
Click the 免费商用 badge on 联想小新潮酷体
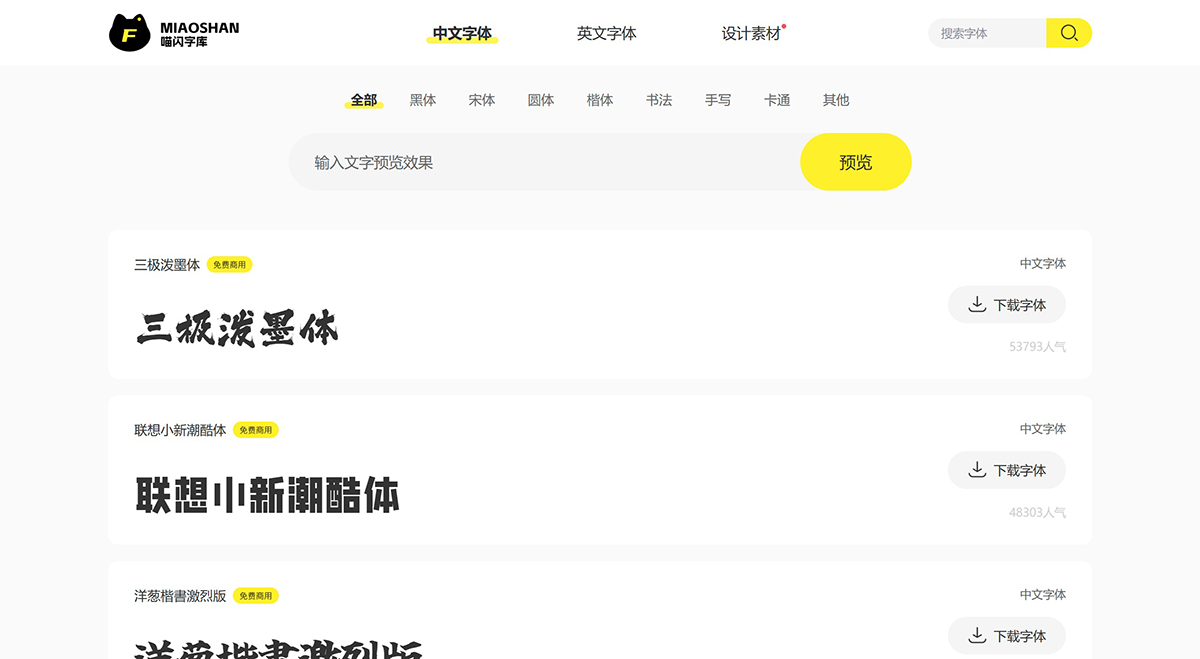(x=257, y=429)
